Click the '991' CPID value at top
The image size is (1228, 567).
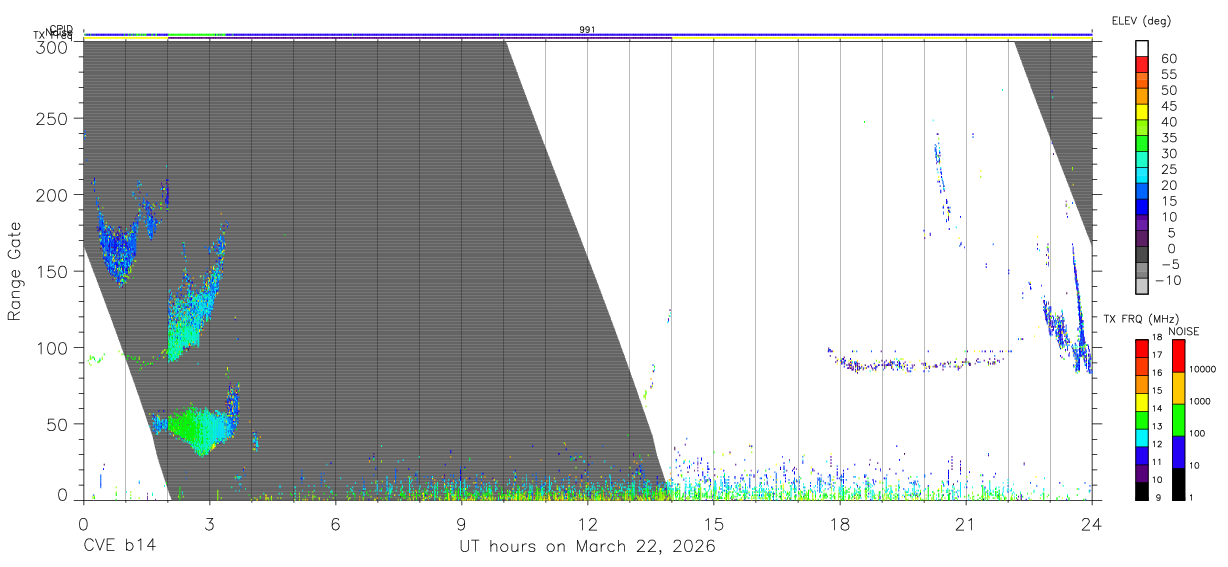[x=587, y=30]
